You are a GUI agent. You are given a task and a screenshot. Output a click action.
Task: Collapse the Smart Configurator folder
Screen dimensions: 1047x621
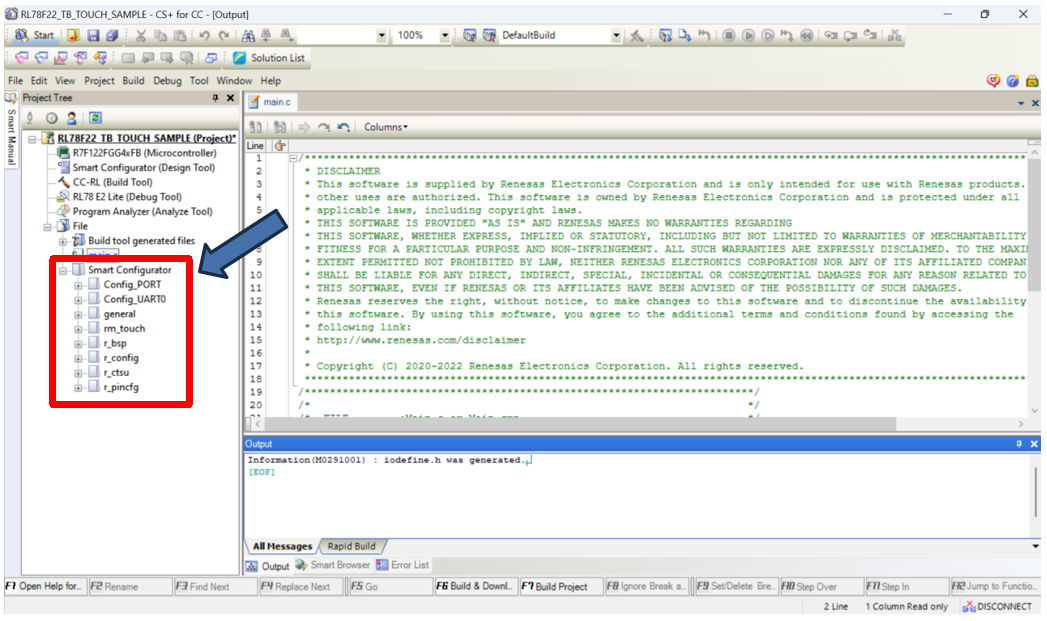pyautogui.click(x=64, y=270)
